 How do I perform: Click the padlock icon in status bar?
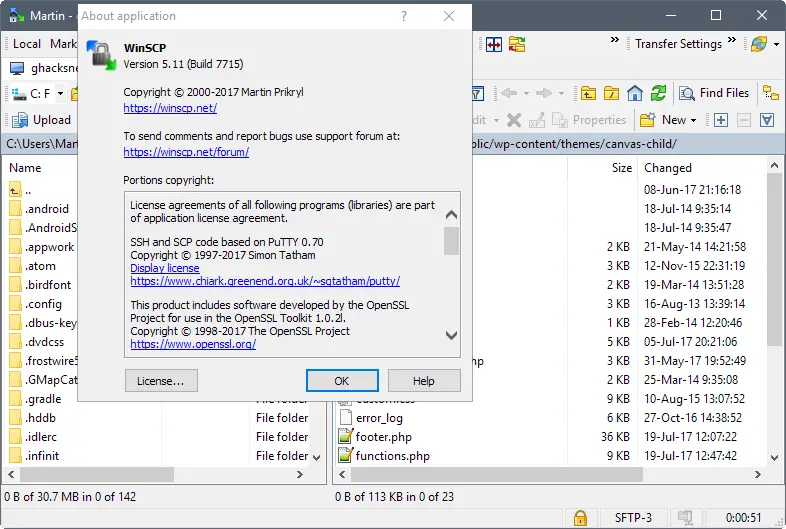[580, 517]
